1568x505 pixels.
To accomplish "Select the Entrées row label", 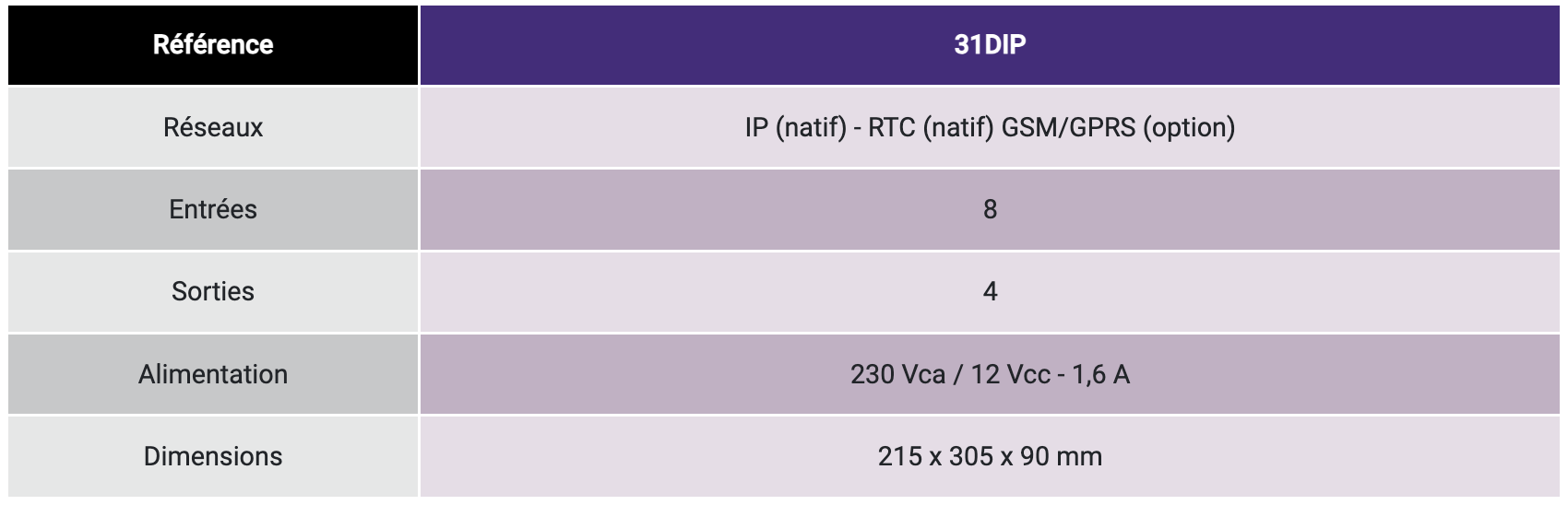I will 213,209.
